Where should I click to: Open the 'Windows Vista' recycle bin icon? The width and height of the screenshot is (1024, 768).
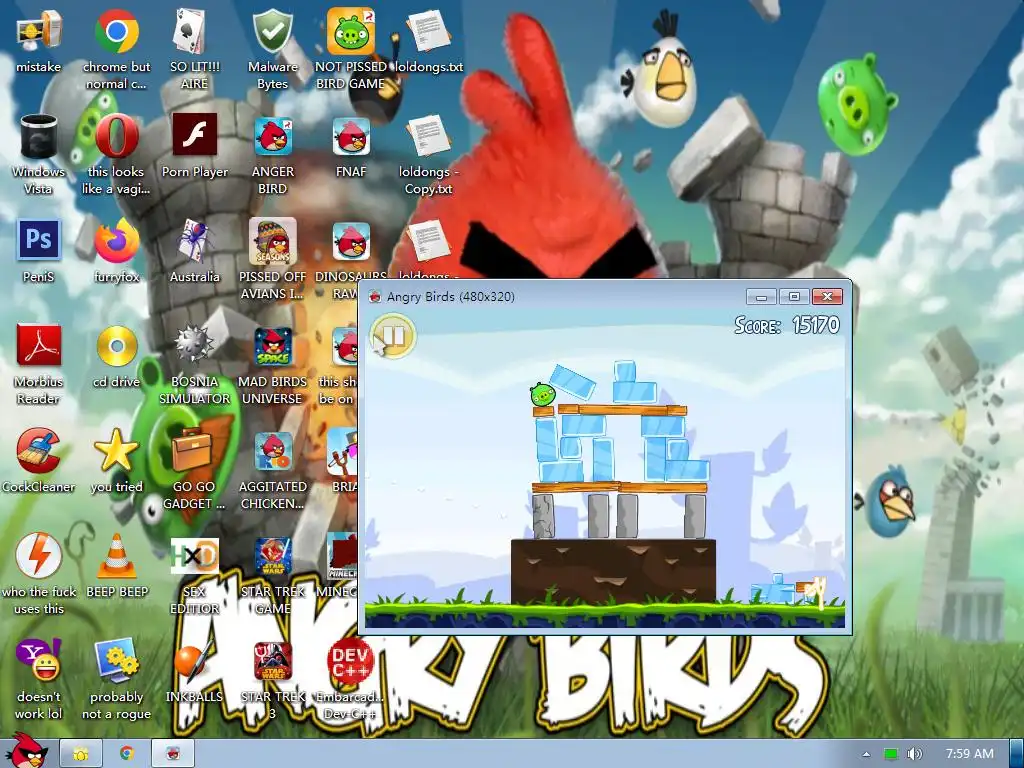click(39, 154)
